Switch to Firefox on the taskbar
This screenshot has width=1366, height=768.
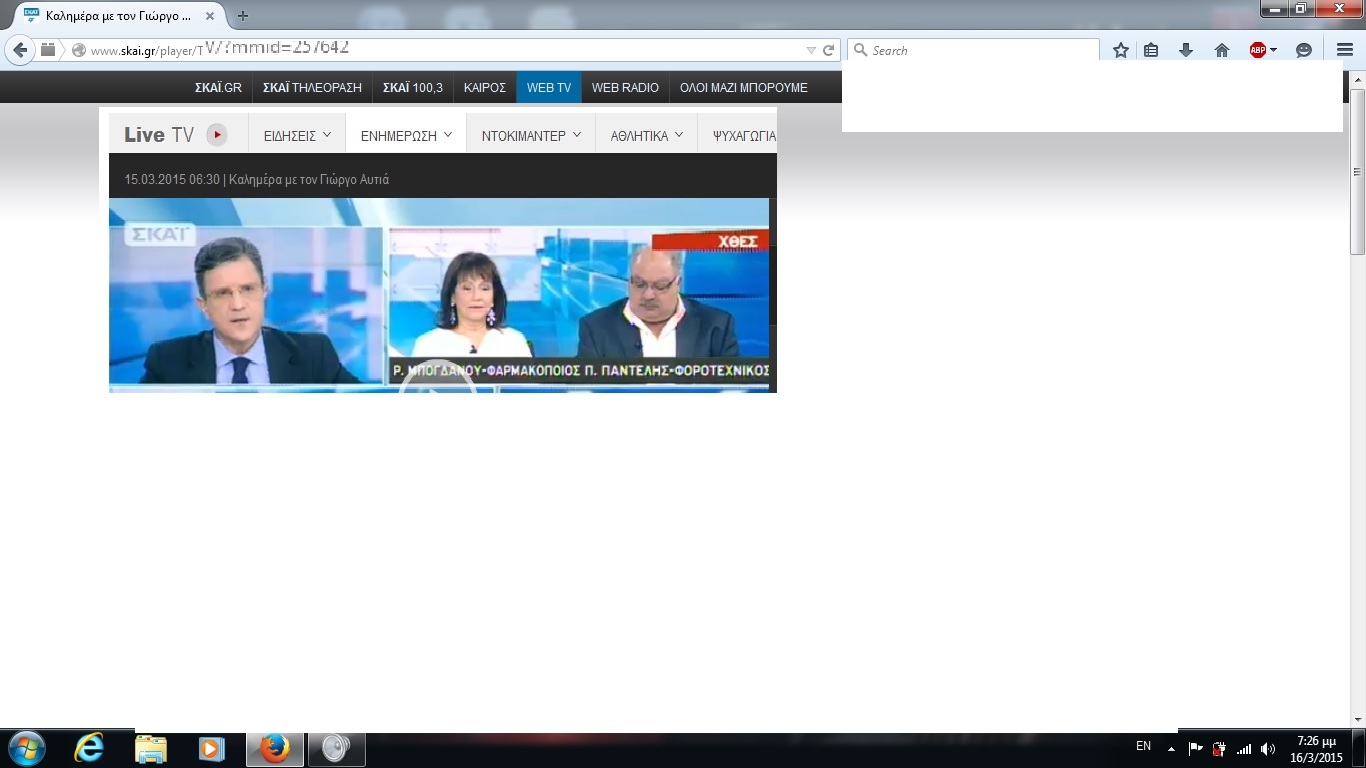click(275, 749)
